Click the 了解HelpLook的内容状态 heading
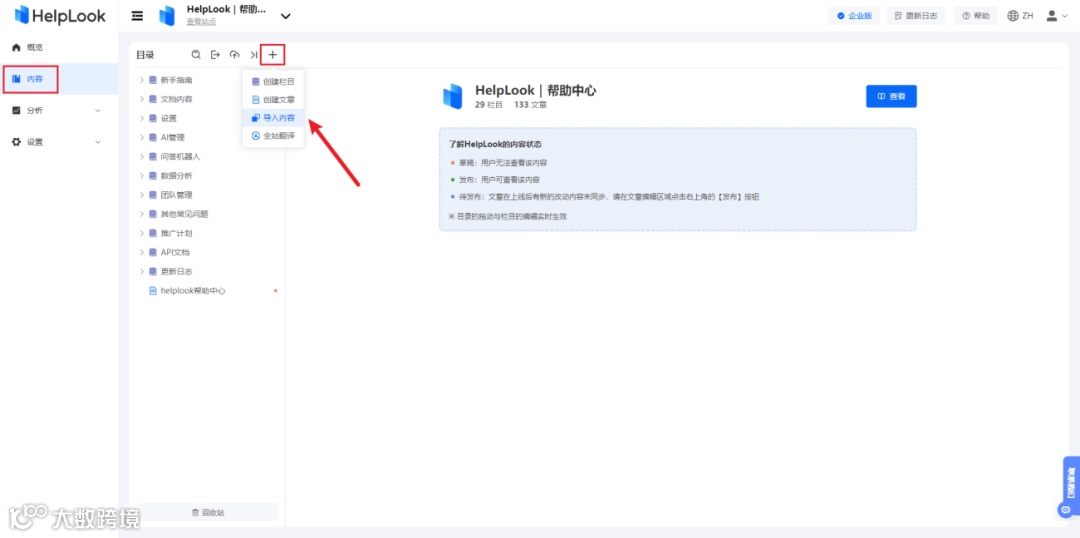Screen dimensions: 1080x538 (x=495, y=145)
